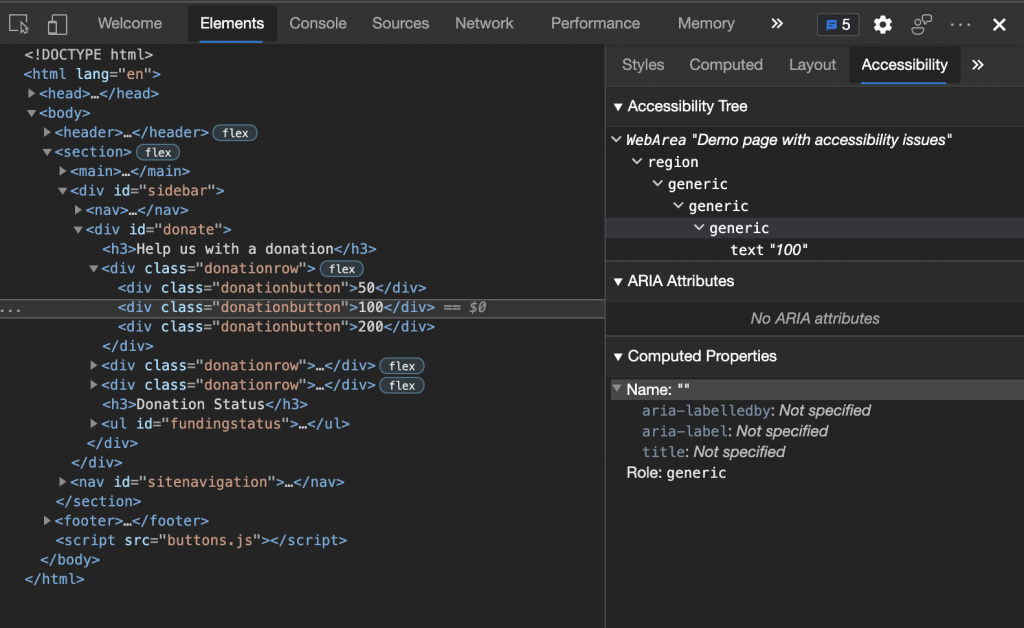Collapse the first donationrow div triangle
The width and height of the screenshot is (1024, 628).
coord(93,268)
